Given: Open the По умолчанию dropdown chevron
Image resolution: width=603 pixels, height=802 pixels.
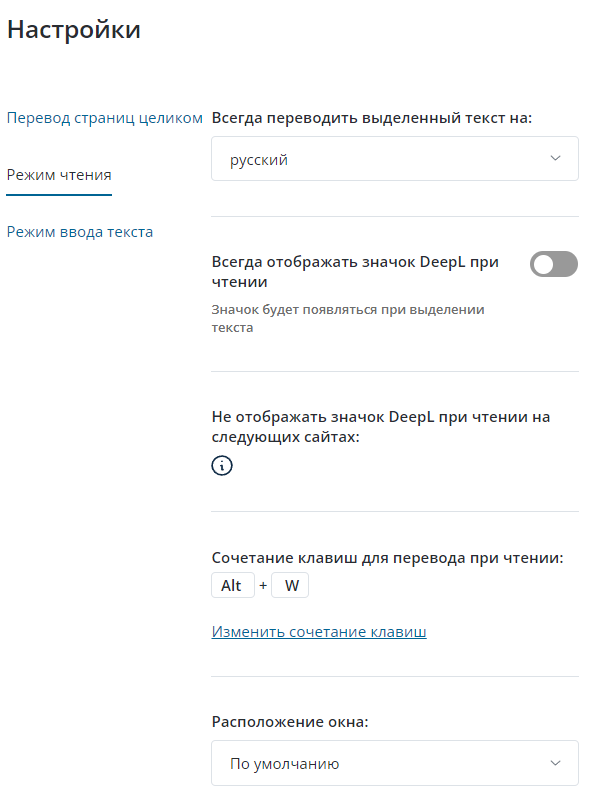Looking at the screenshot, I should pos(556,764).
